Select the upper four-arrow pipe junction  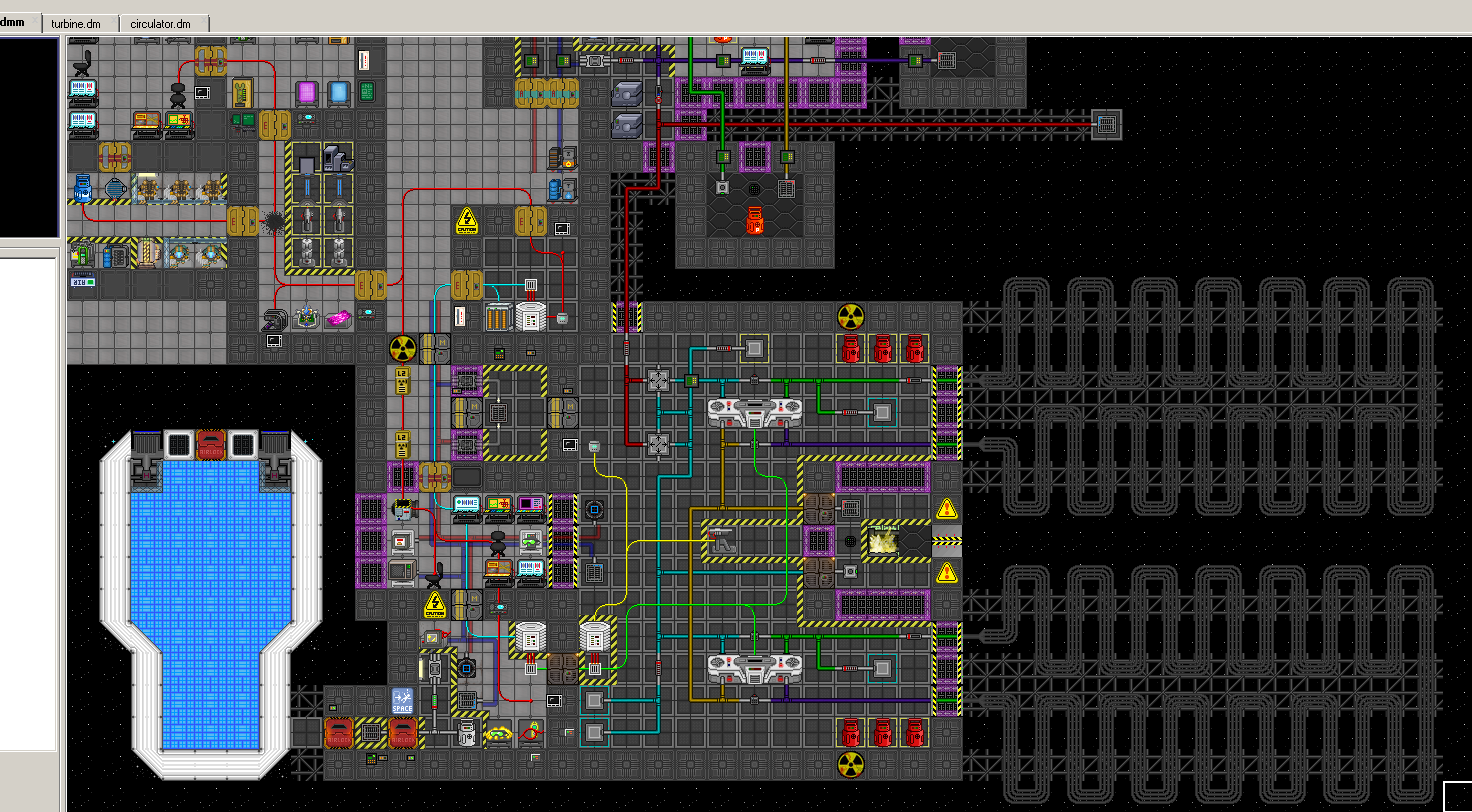658,381
